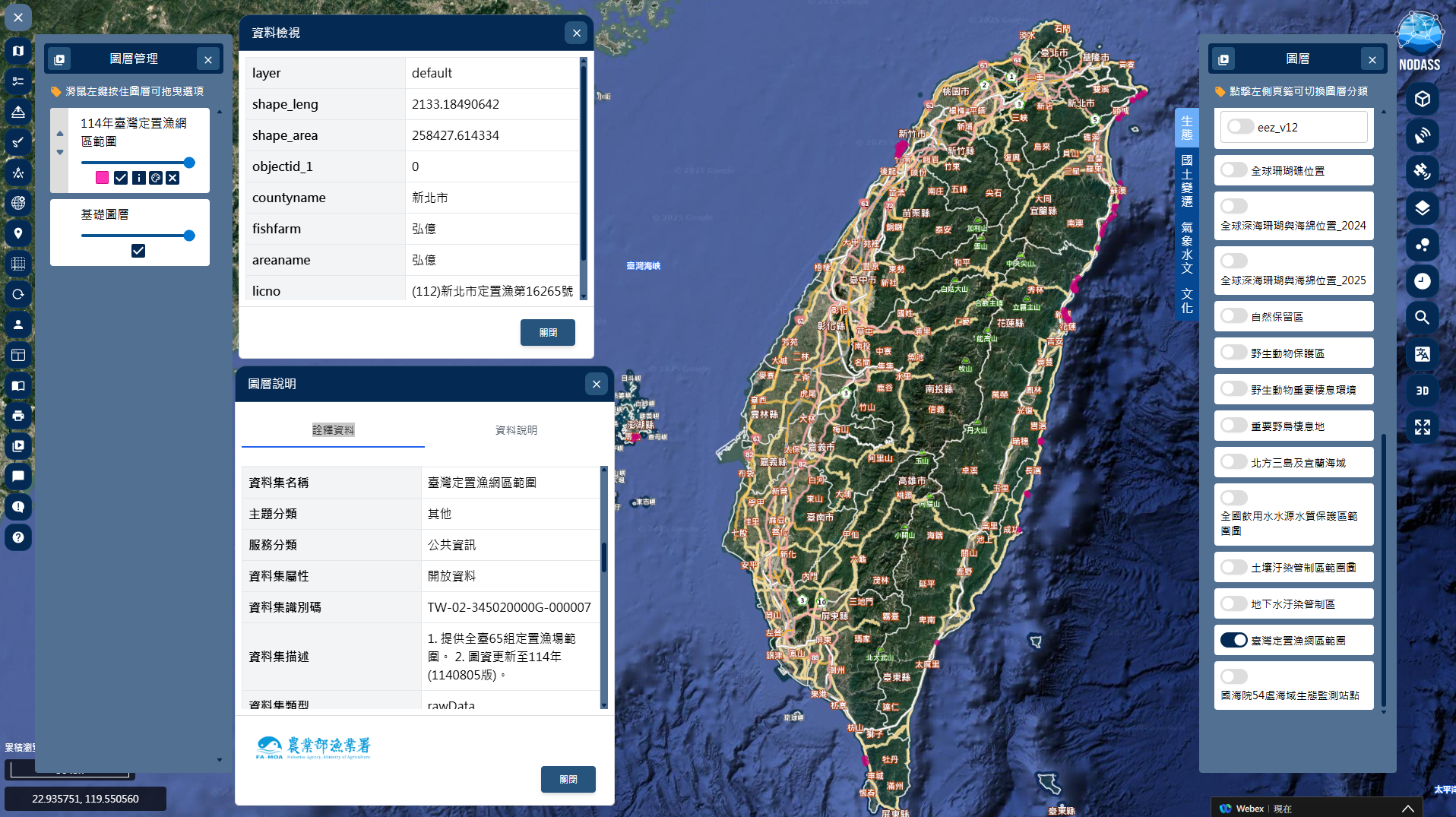Close the 圖層說明 dialog with X
This screenshot has width=1456, height=817.
(x=597, y=384)
